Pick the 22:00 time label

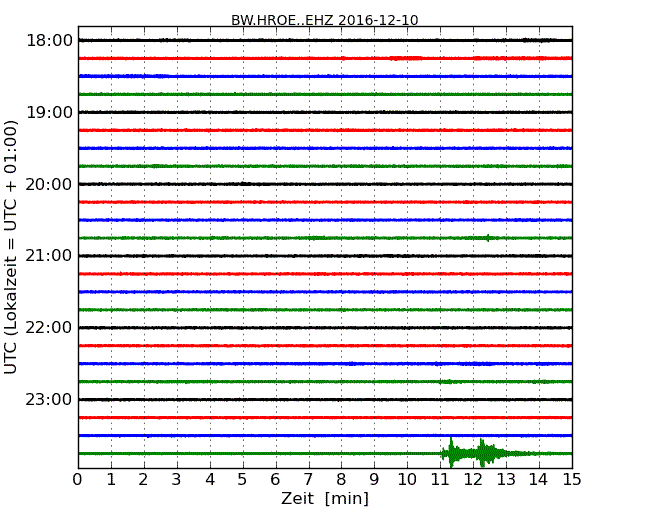point(49,328)
